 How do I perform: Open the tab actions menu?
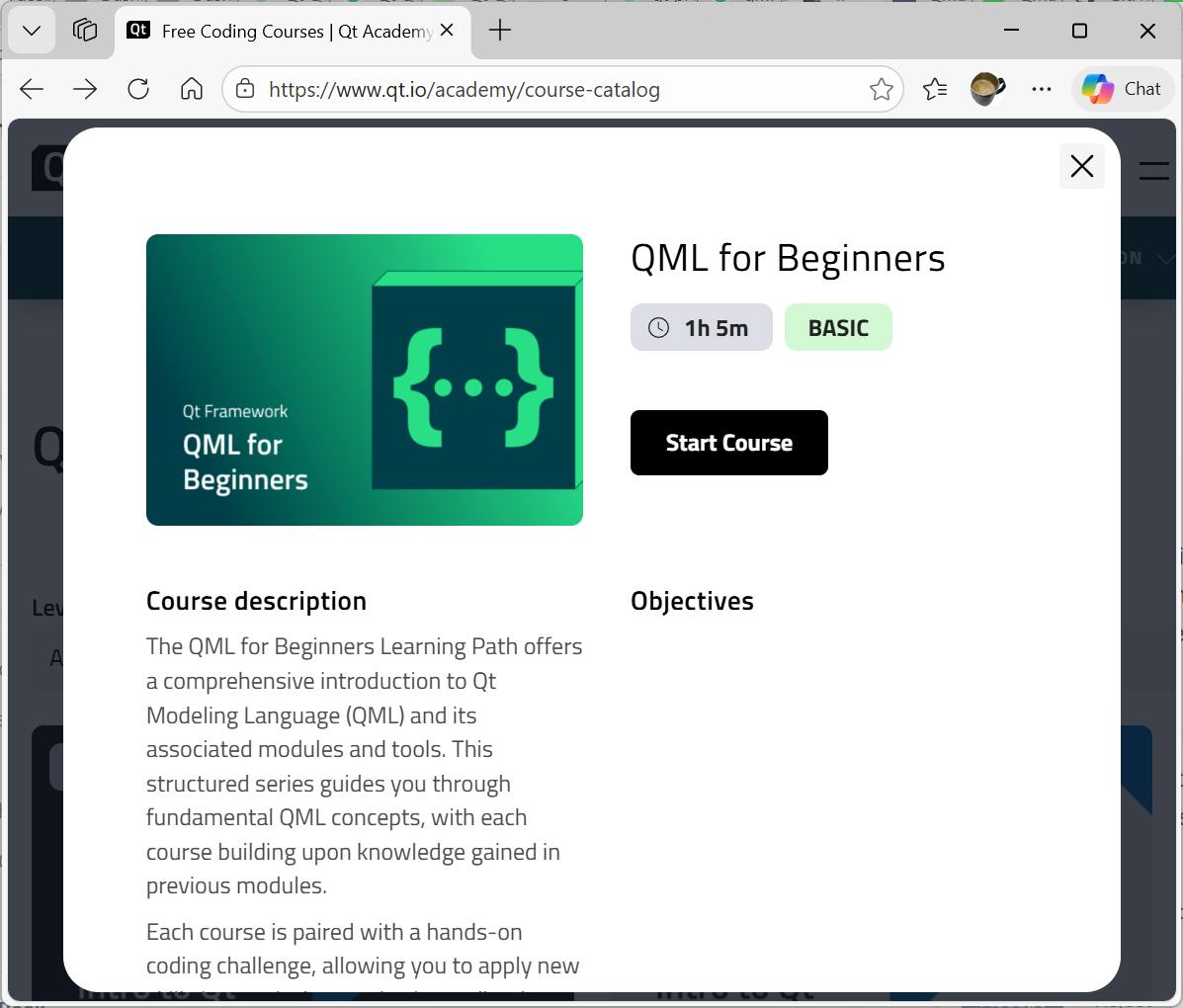pos(85,31)
